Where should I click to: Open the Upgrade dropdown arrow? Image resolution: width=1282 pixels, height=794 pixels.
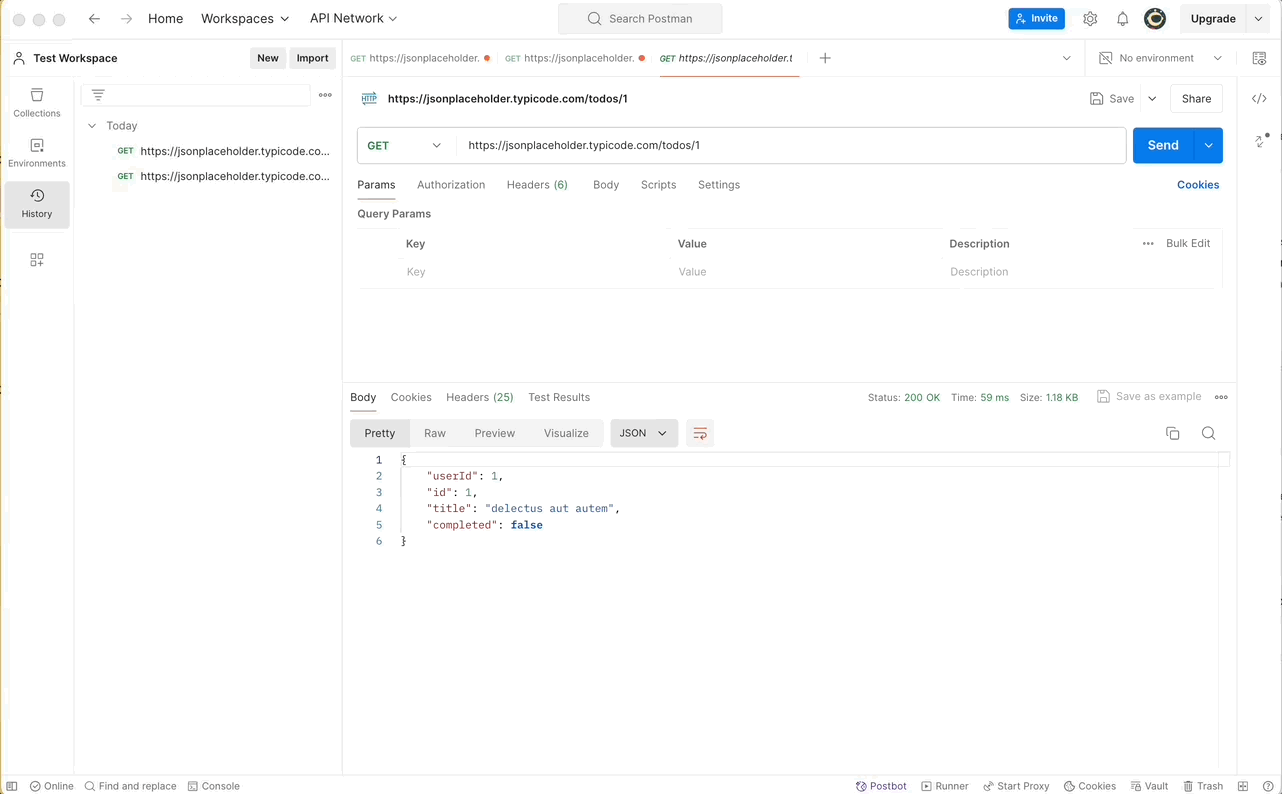pyautogui.click(x=1258, y=19)
